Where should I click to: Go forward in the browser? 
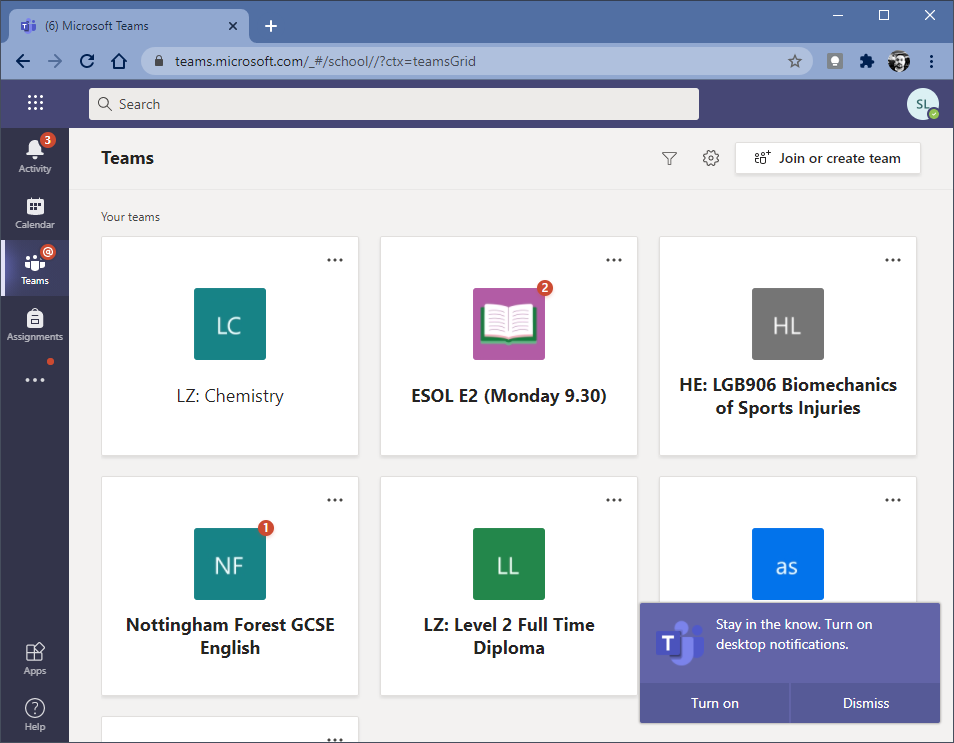coord(55,61)
